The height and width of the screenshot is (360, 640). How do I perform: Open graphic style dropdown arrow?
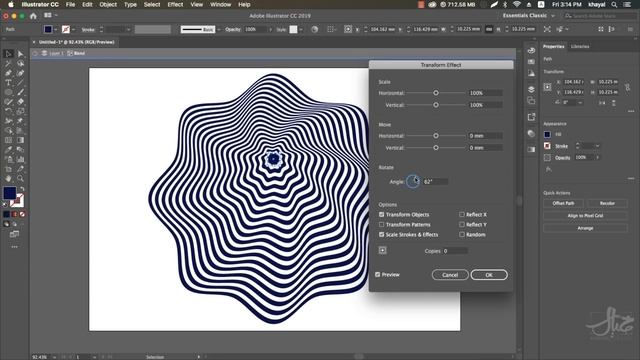[x=301, y=29]
